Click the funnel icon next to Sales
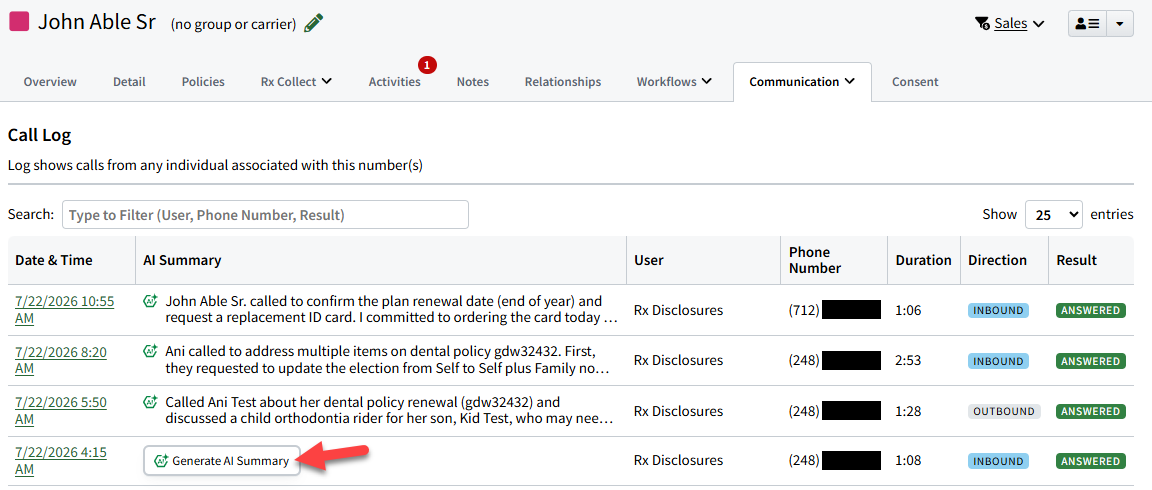 [x=982, y=24]
